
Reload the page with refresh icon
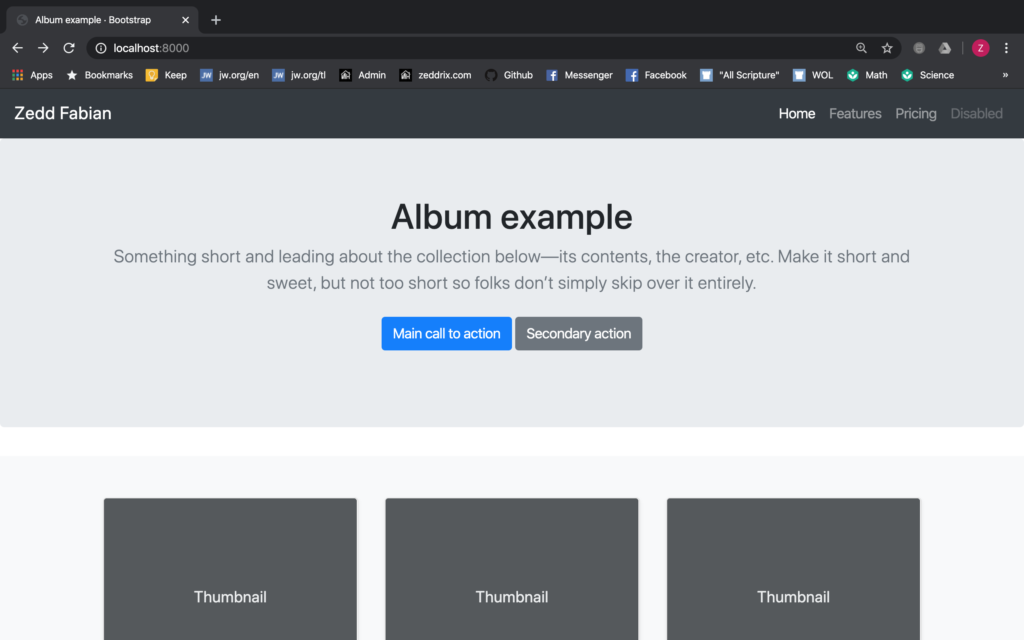[69, 48]
